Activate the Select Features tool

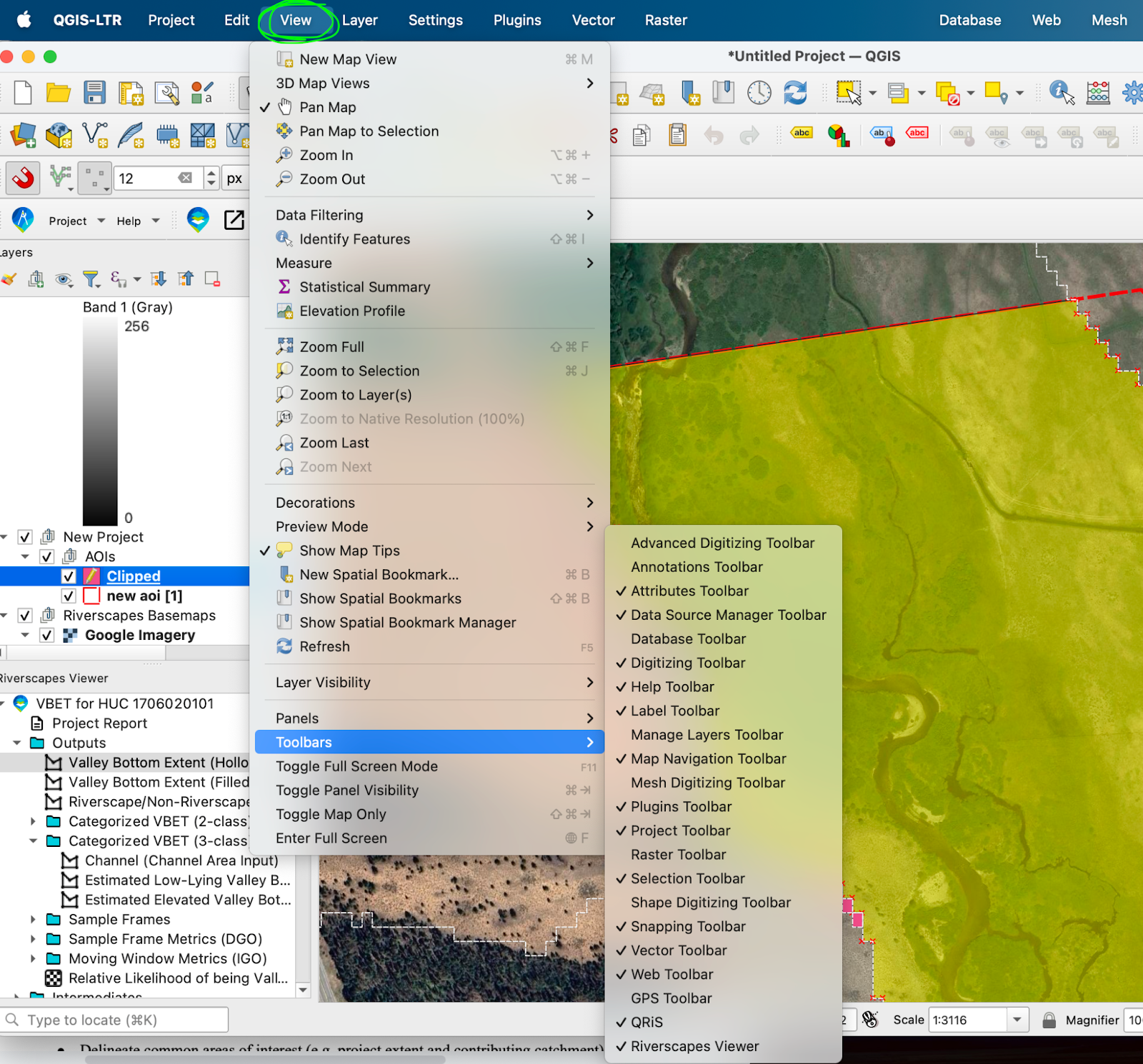[849, 92]
